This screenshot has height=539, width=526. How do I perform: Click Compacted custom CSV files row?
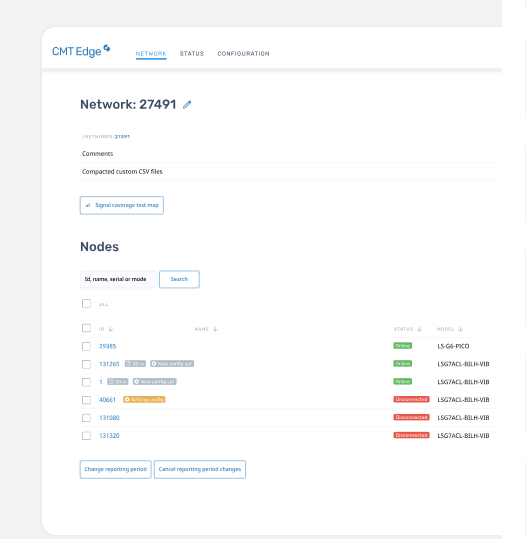291,172
